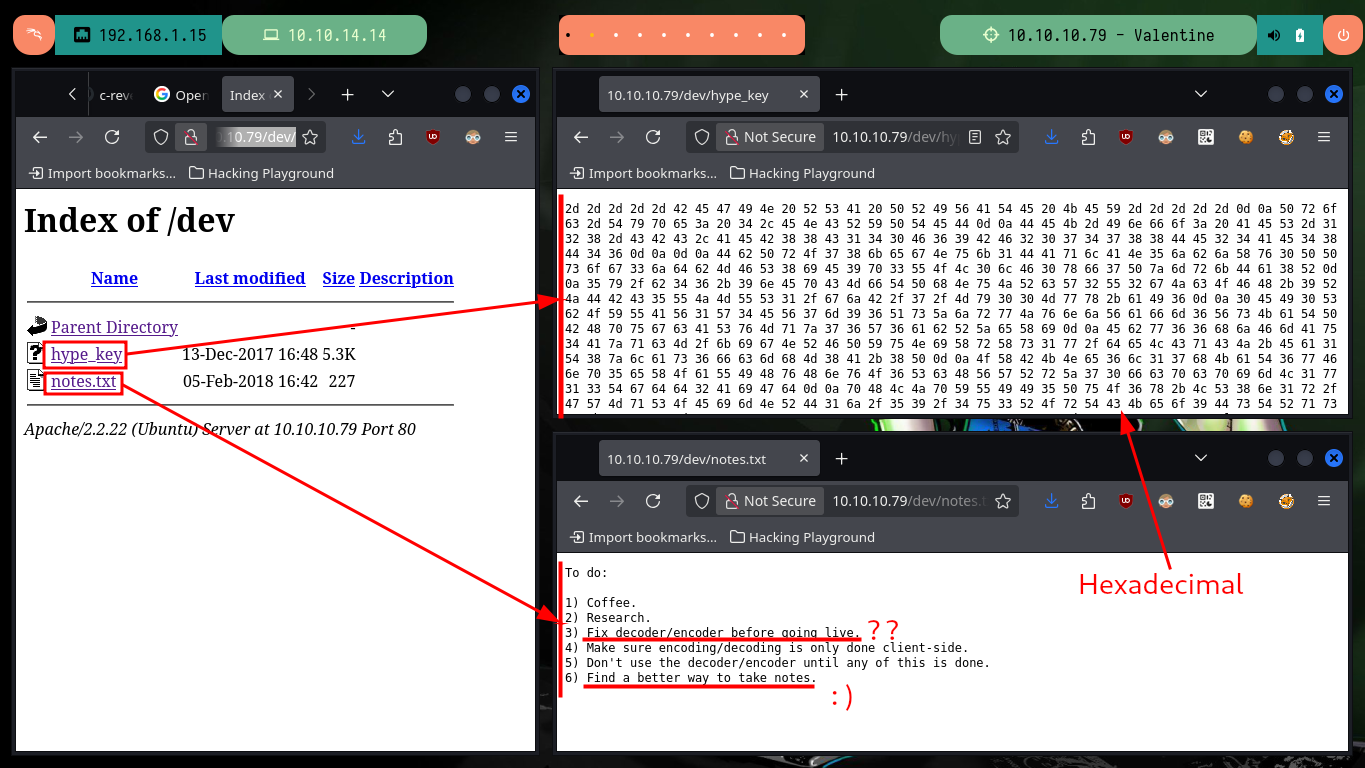The image size is (1365, 768).
Task: Bookmark the hype_key page
Action: 1003,137
